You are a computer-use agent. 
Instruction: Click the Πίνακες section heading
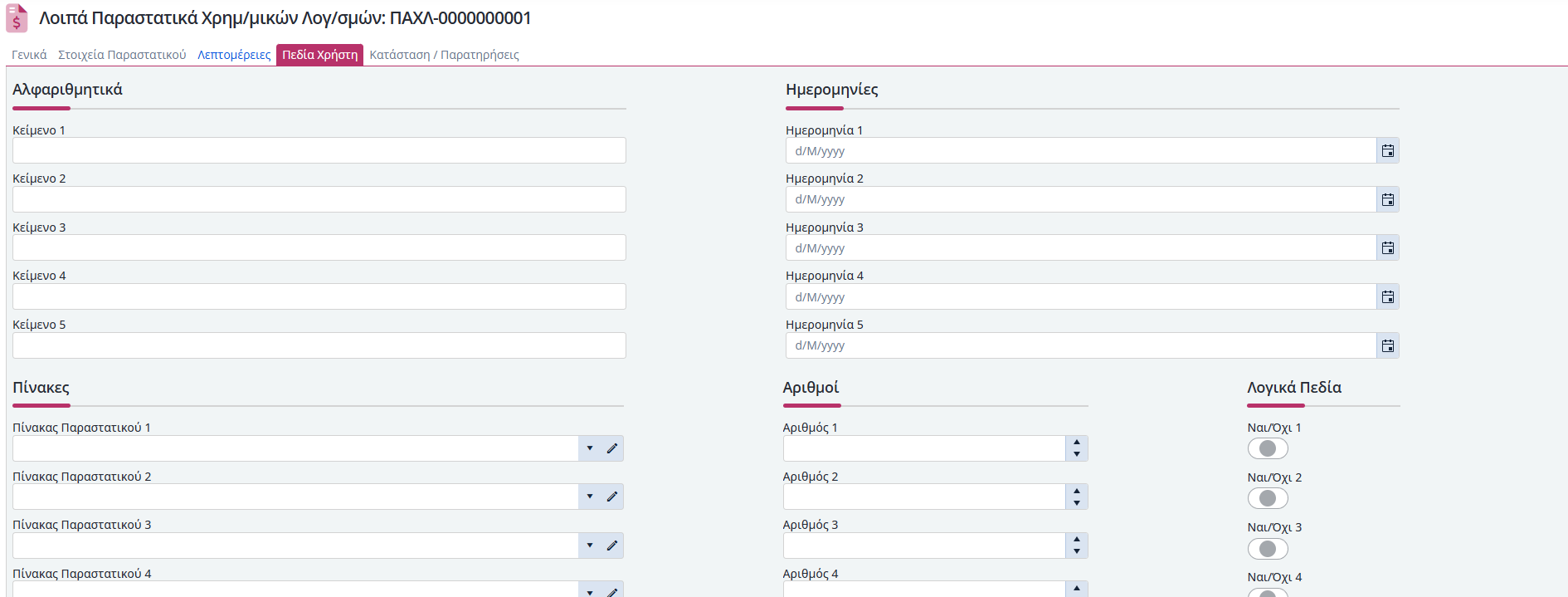coord(41,388)
